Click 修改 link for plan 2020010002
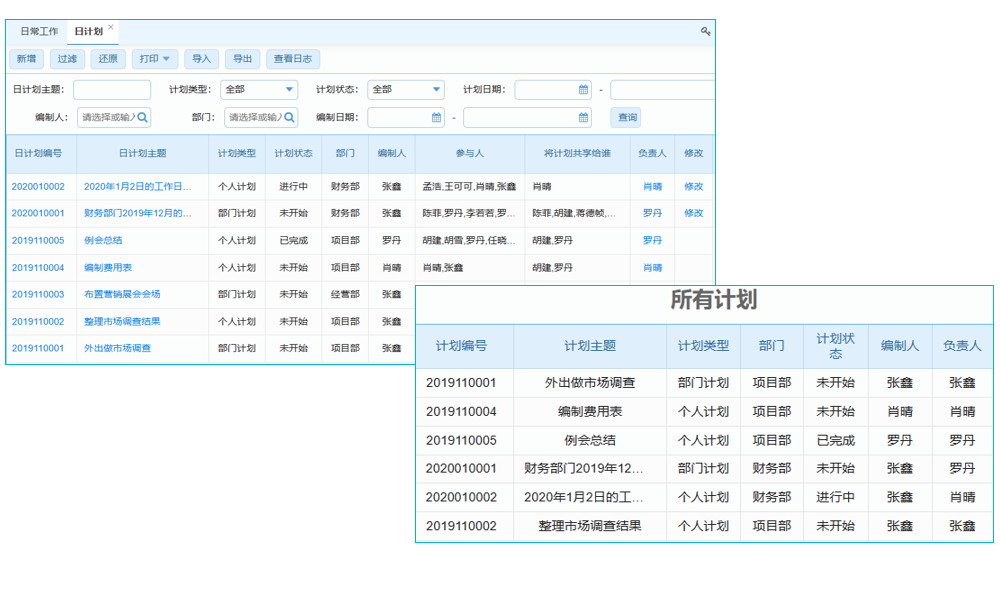The height and width of the screenshot is (600, 1000). tap(693, 186)
